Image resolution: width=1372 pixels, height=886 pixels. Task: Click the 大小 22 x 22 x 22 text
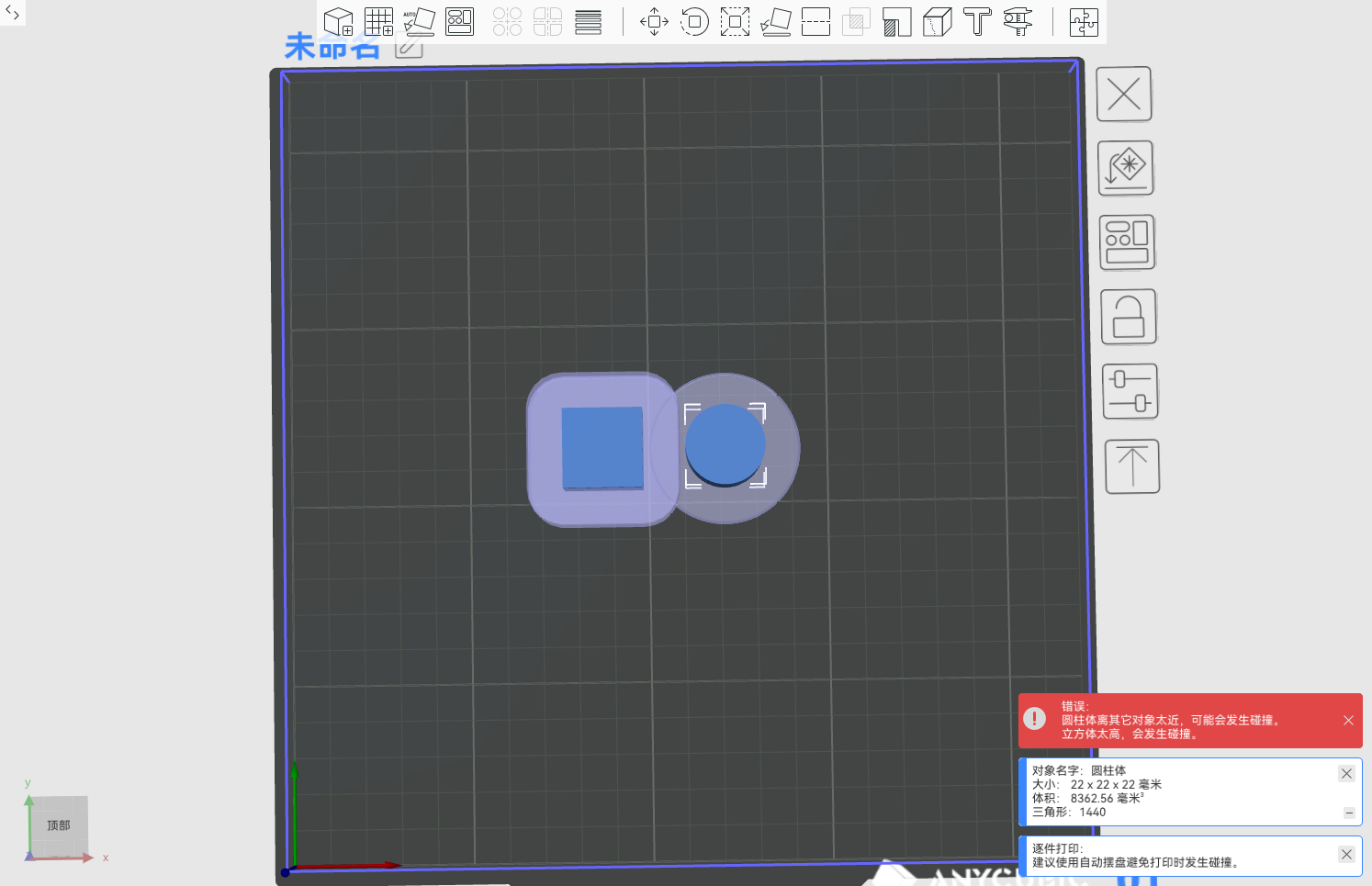pos(1096,784)
